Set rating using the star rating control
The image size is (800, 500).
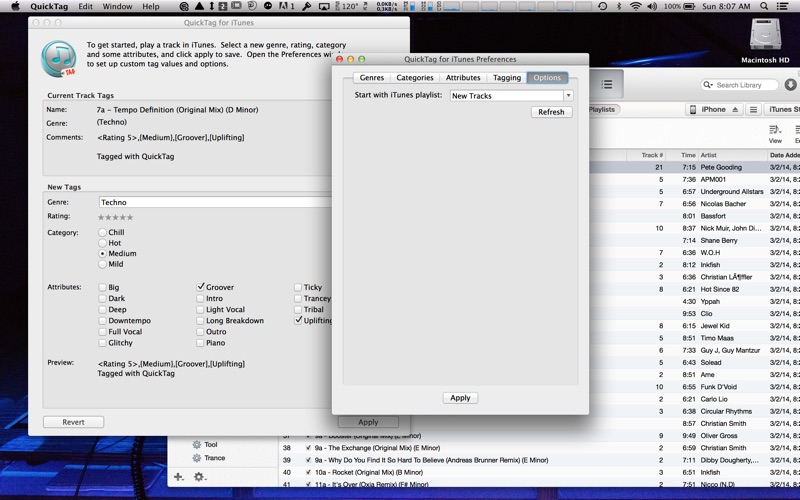tap(115, 217)
